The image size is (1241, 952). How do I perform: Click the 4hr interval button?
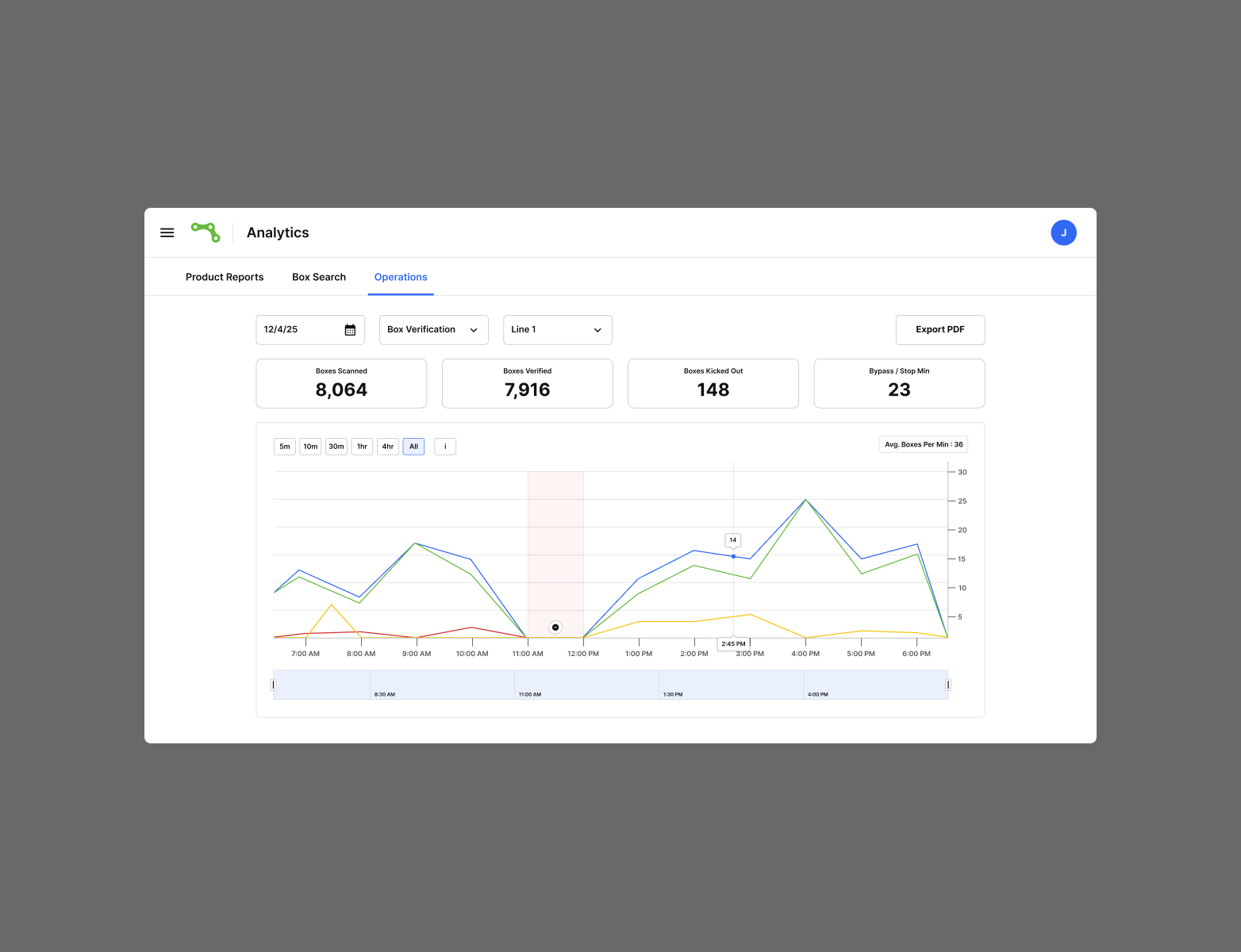(388, 447)
